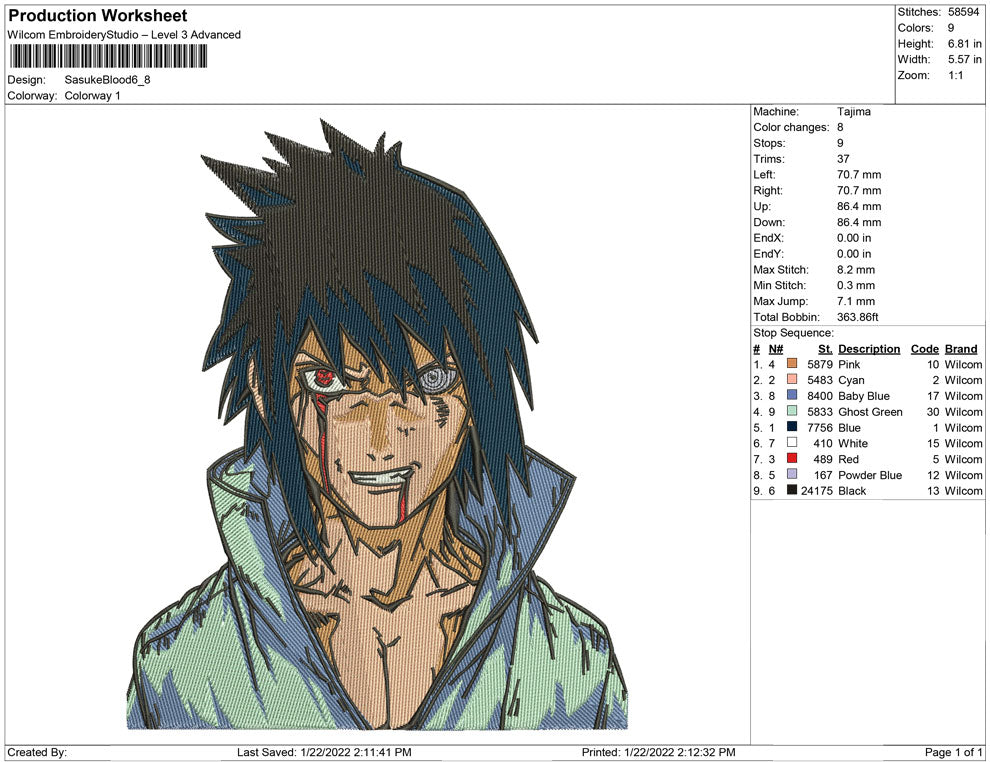Select the design name 'SasukeBlood6_8'
Screen dimensions: 990x762
click(x=107, y=80)
